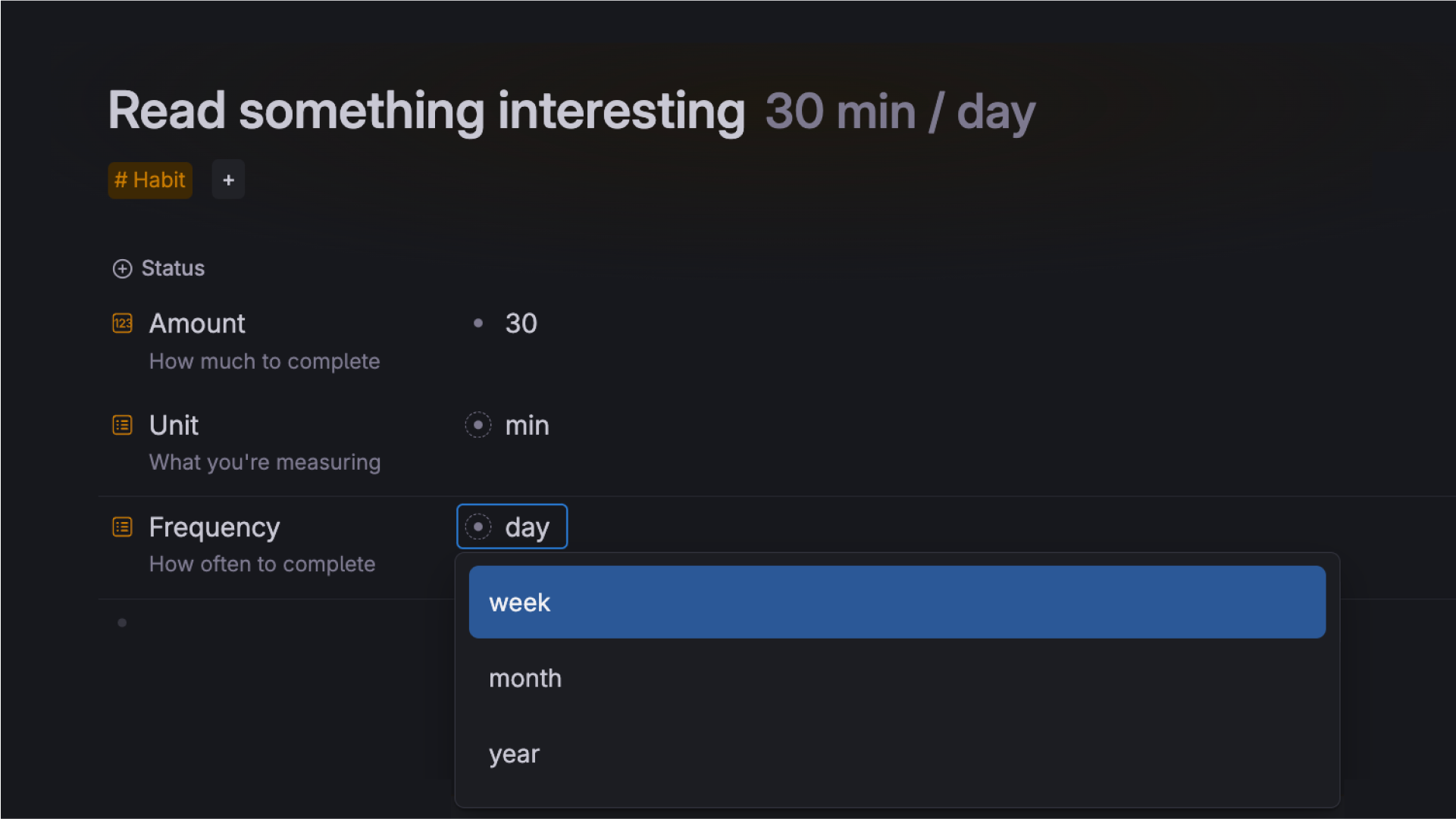1456x819 pixels.
Task: Open the Frequency day dropdown field
Action: click(527, 527)
